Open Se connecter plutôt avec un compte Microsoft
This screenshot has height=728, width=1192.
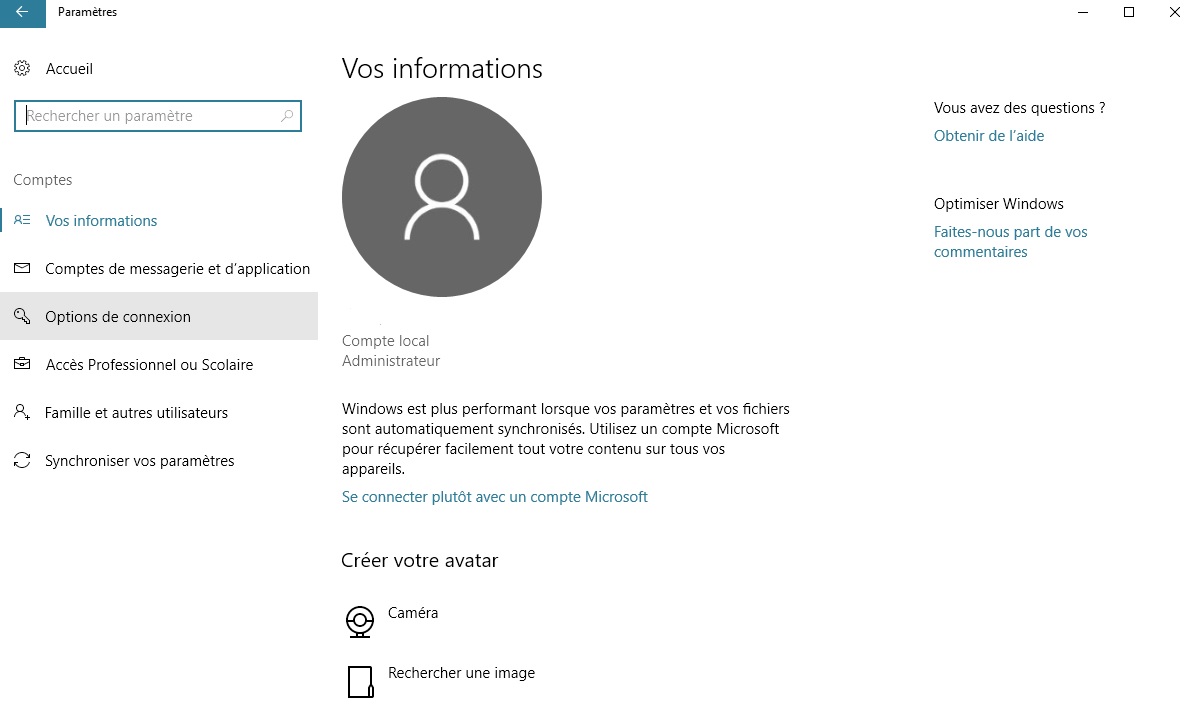[494, 497]
